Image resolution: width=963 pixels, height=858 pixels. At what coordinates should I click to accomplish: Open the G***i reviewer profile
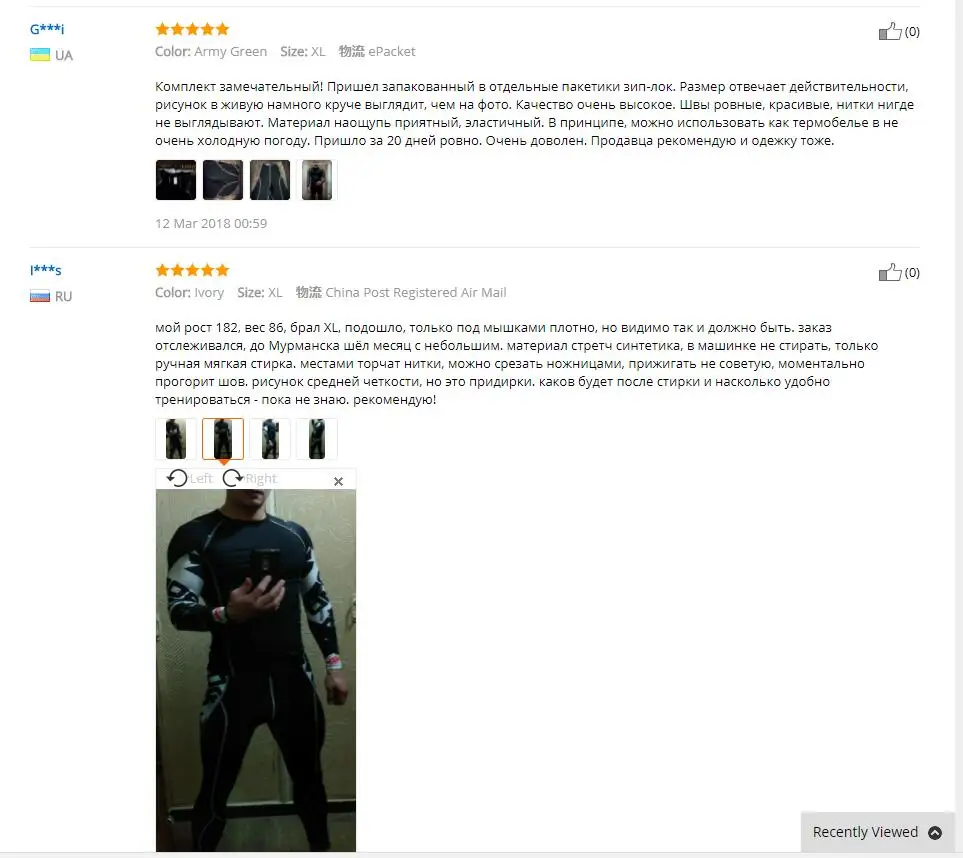point(47,29)
